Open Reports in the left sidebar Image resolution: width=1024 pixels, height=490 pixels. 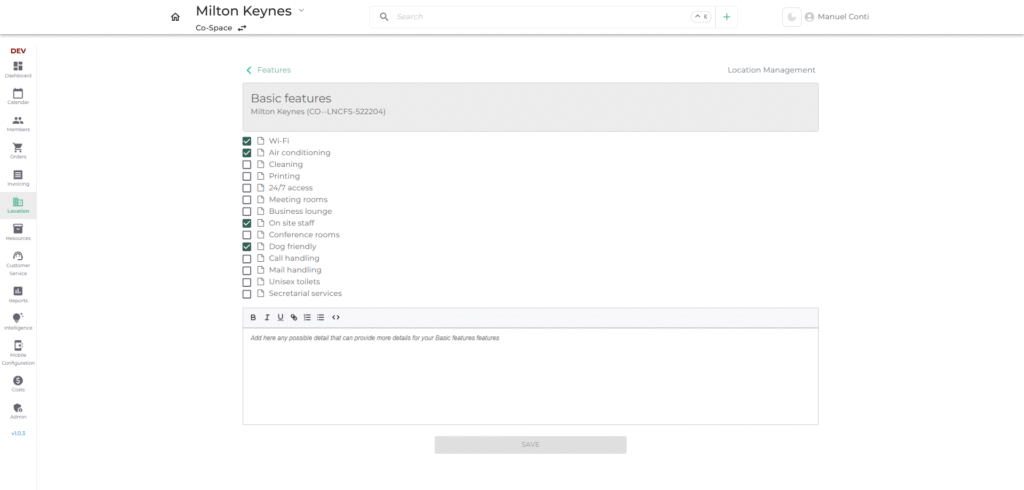[18, 294]
